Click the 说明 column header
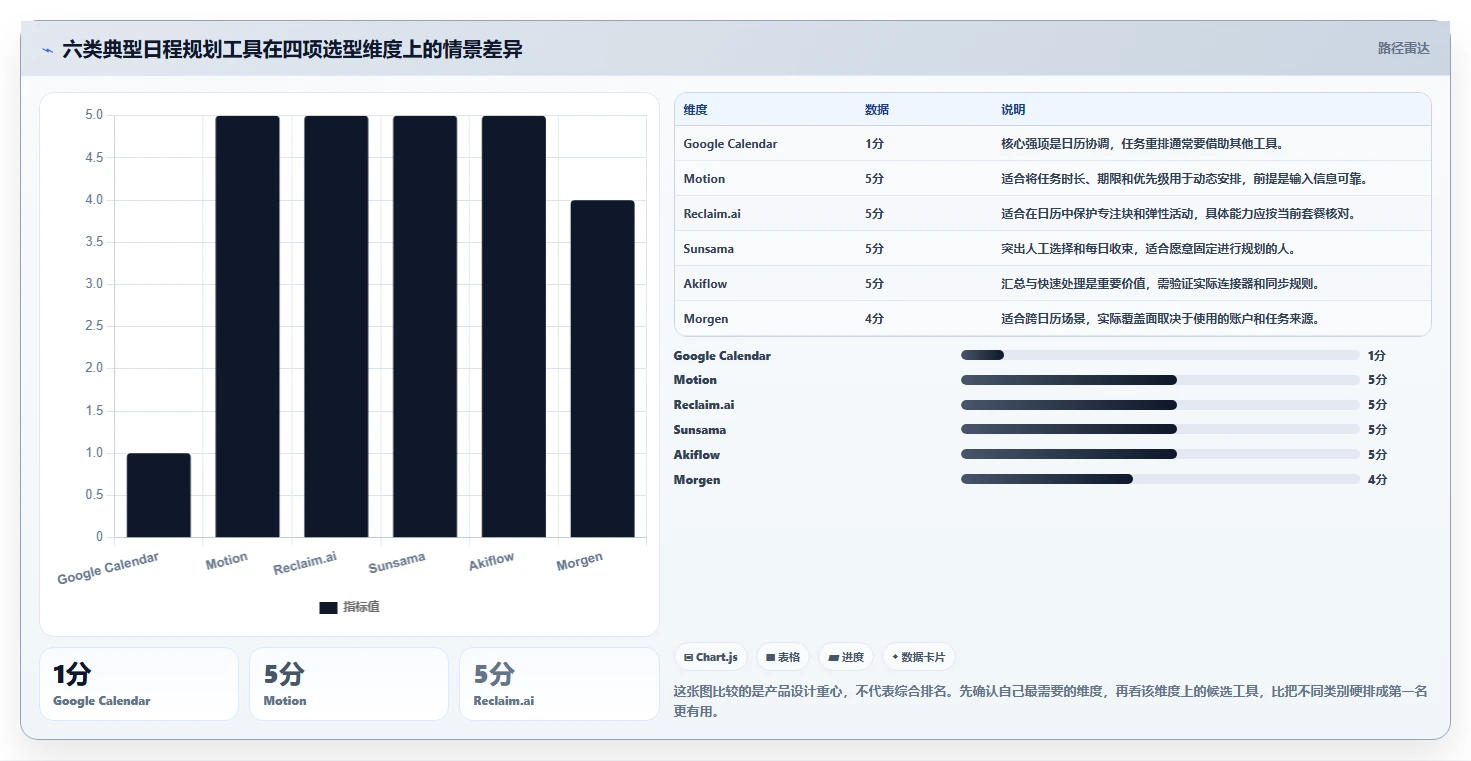Viewport: 1471px width, 761px height. (x=1013, y=109)
